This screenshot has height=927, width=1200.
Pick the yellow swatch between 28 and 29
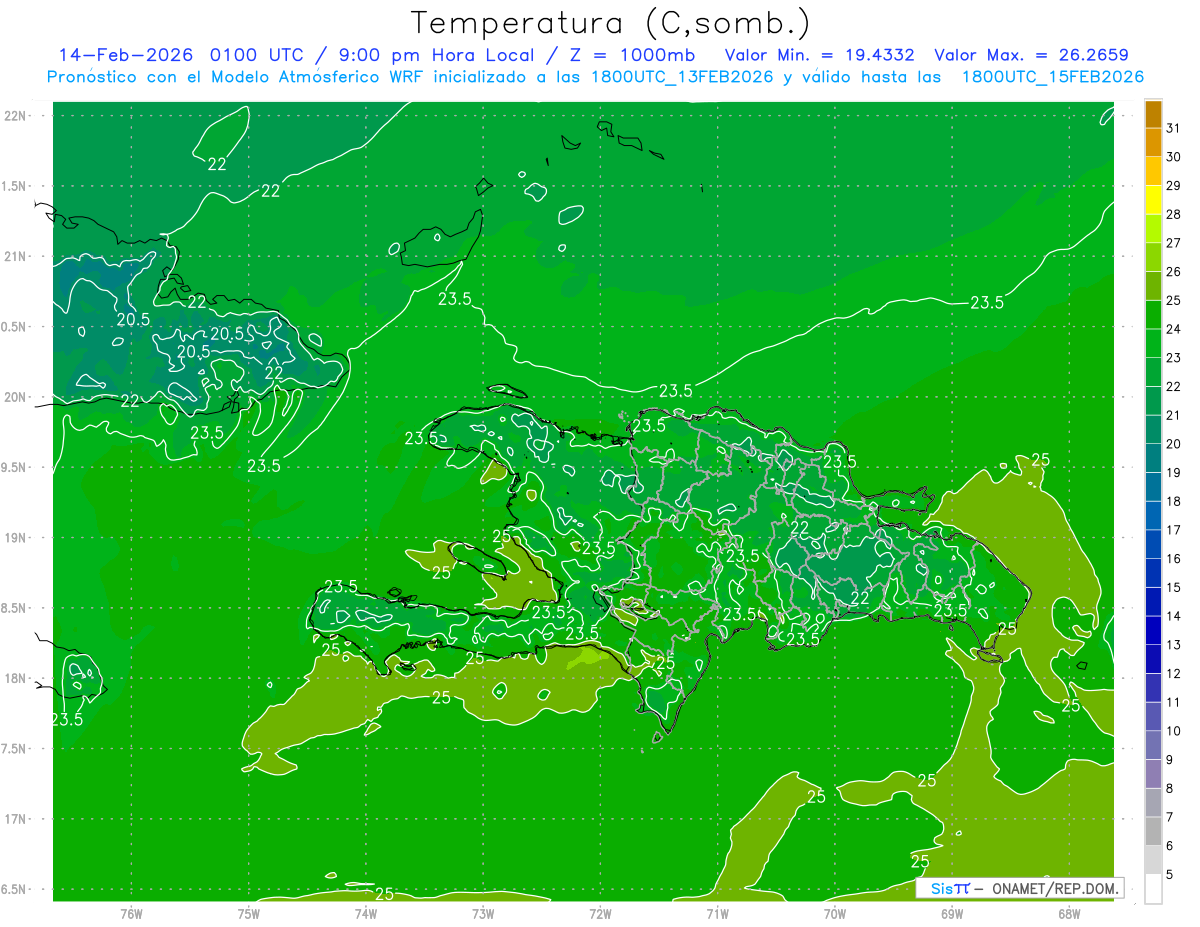[x=1153, y=200]
